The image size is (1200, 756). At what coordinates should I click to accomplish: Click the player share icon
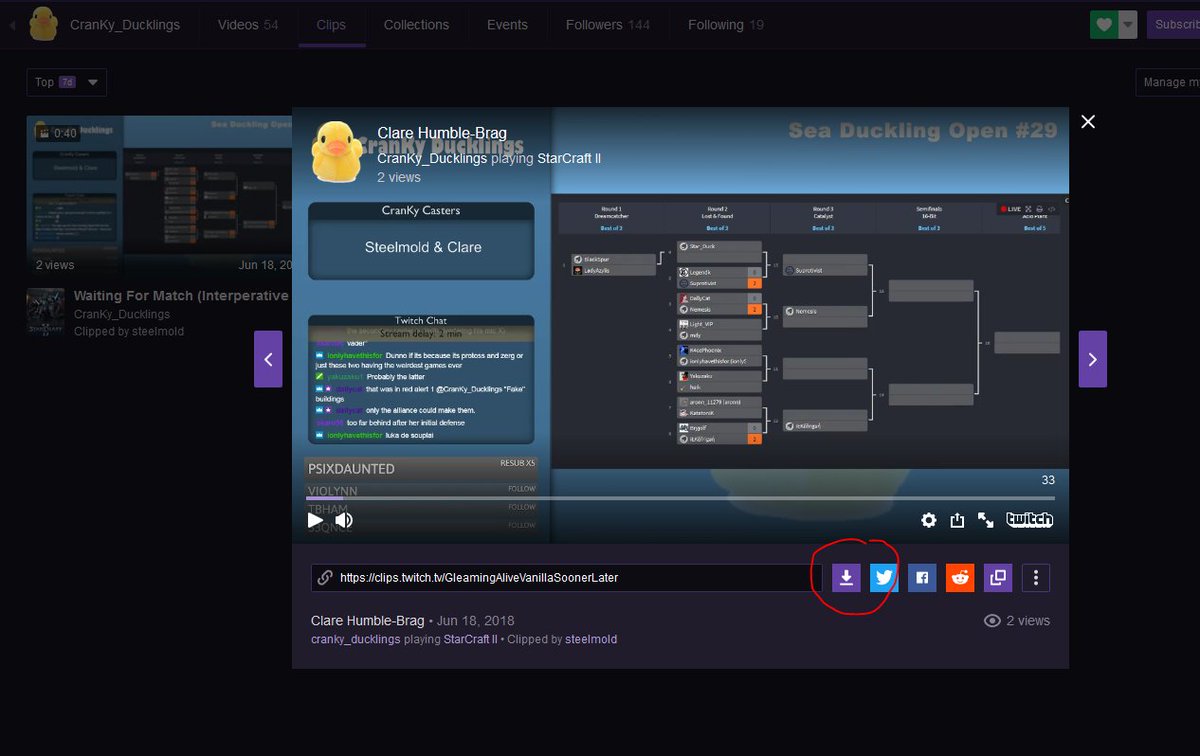(x=957, y=520)
